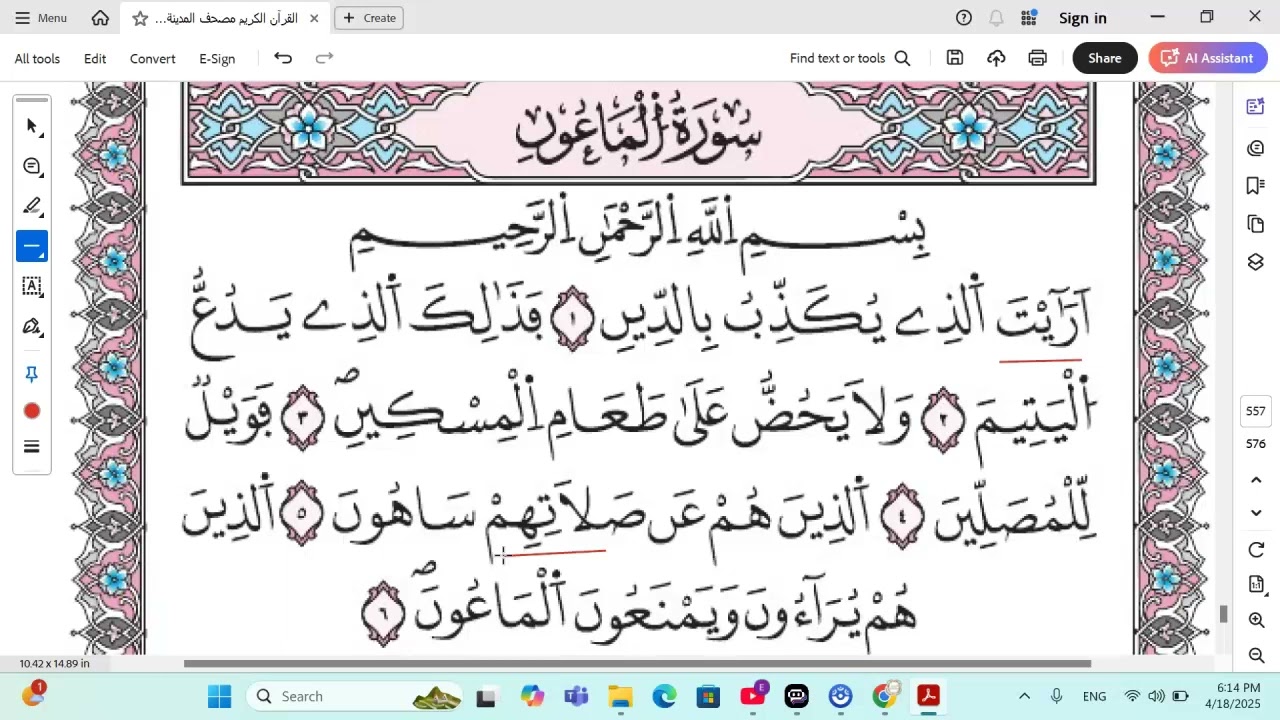This screenshot has height=720, width=1280.
Task: Show the bookmarks panel
Action: pos(1256,186)
